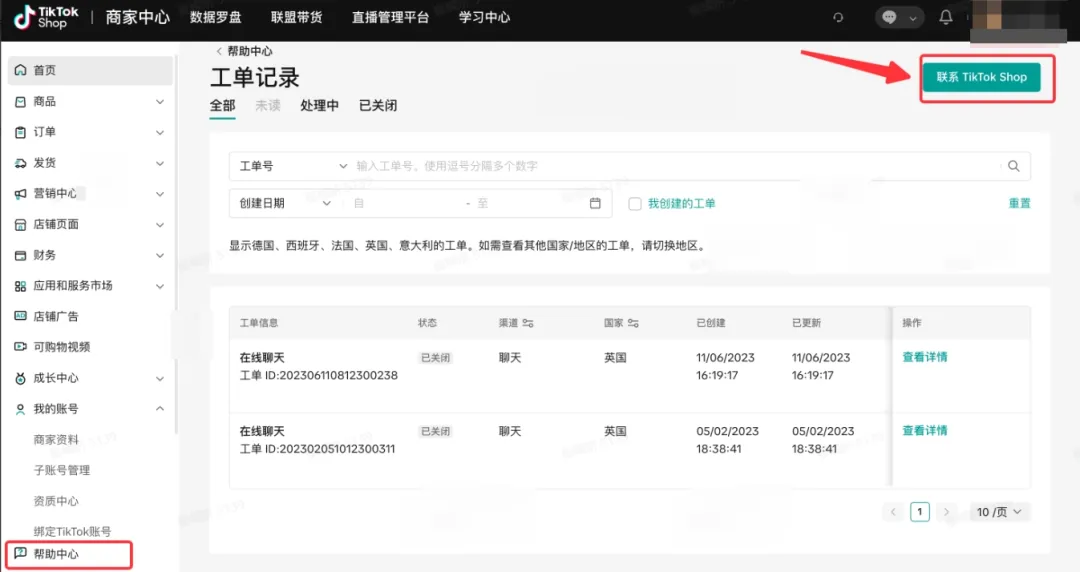Switch to the 处理中 tab
This screenshot has width=1080, height=572.
pyautogui.click(x=319, y=106)
